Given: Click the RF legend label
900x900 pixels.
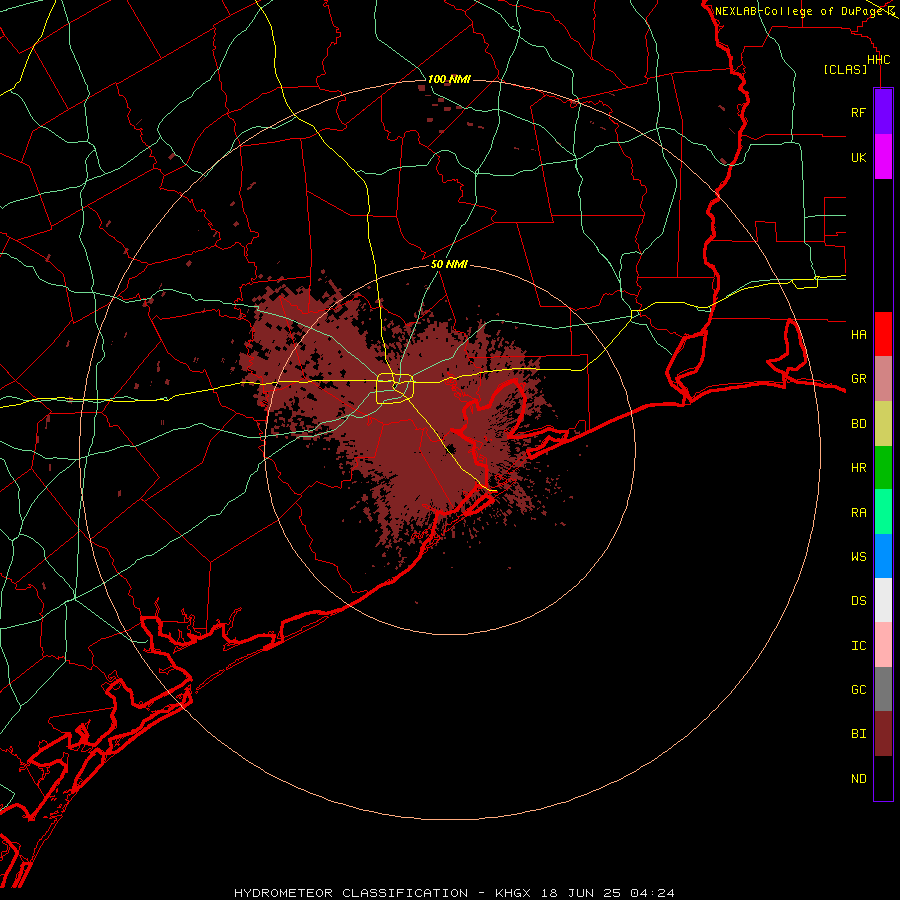Looking at the screenshot, I should (858, 112).
